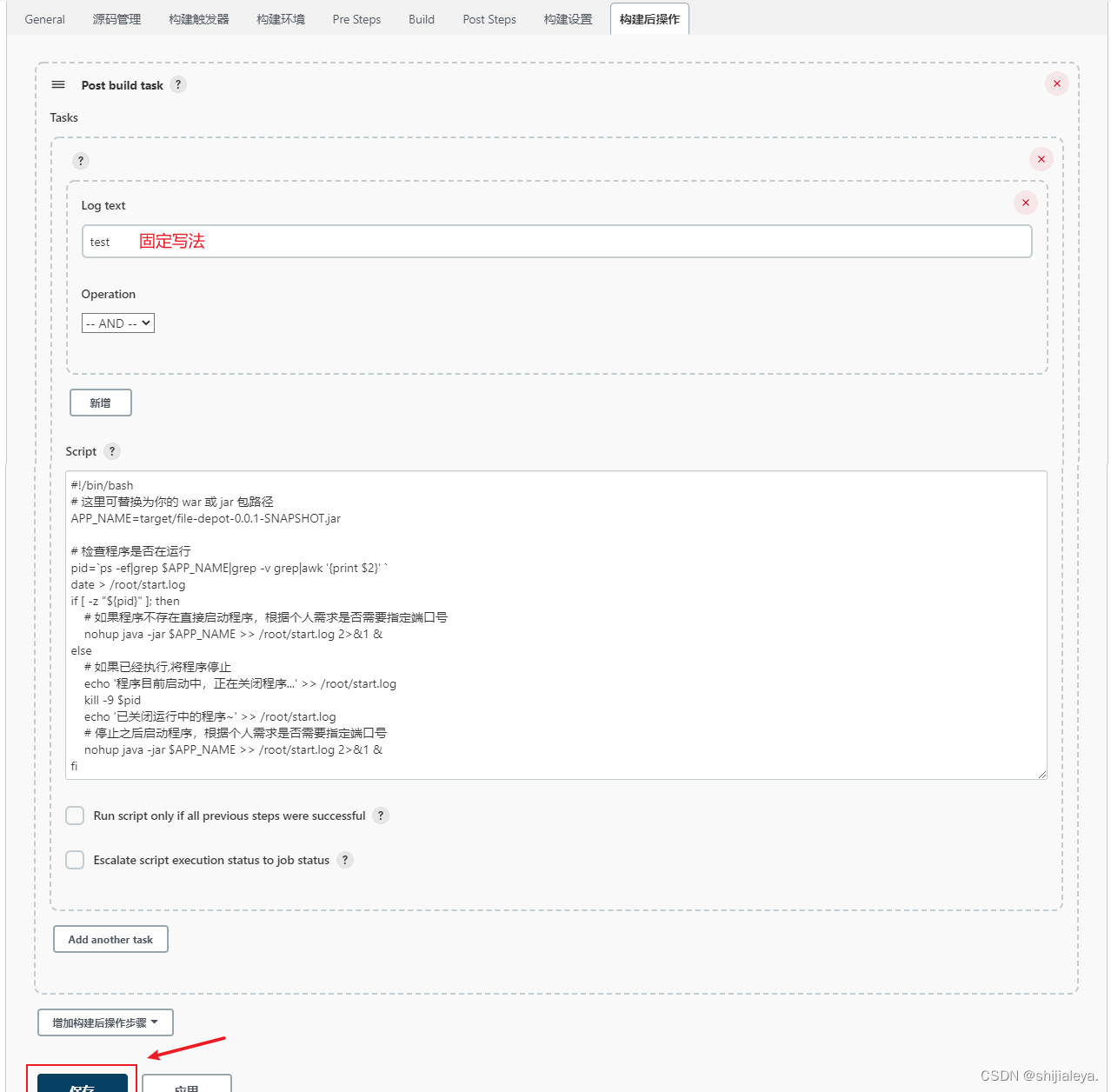Image resolution: width=1111 pixels, height=1092 pixels.
Task: Open the Tasks help question mark
Action: [81, 161]
